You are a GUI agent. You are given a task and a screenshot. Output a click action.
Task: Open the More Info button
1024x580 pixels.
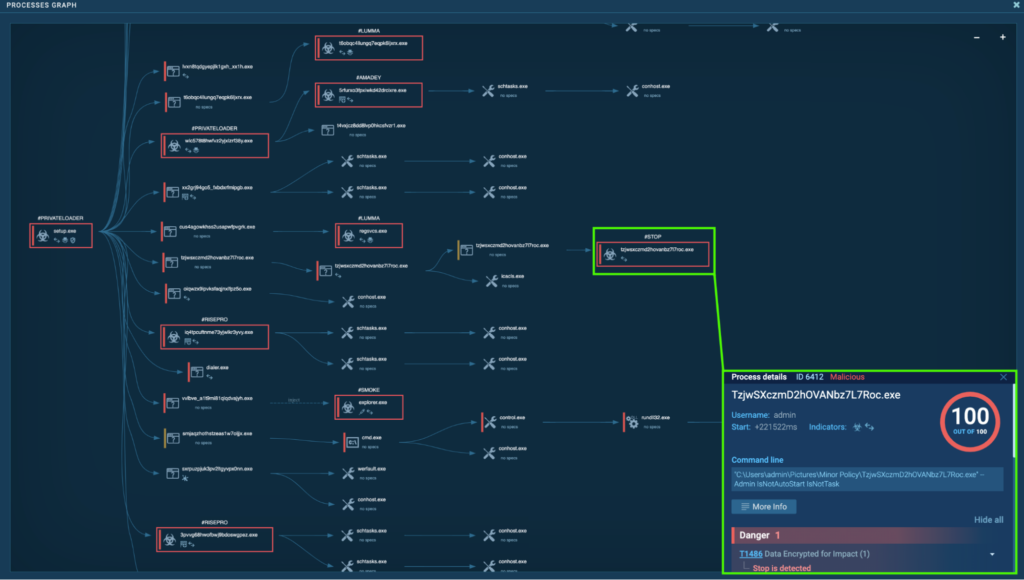pyautogui.click(x=763, y=507)
